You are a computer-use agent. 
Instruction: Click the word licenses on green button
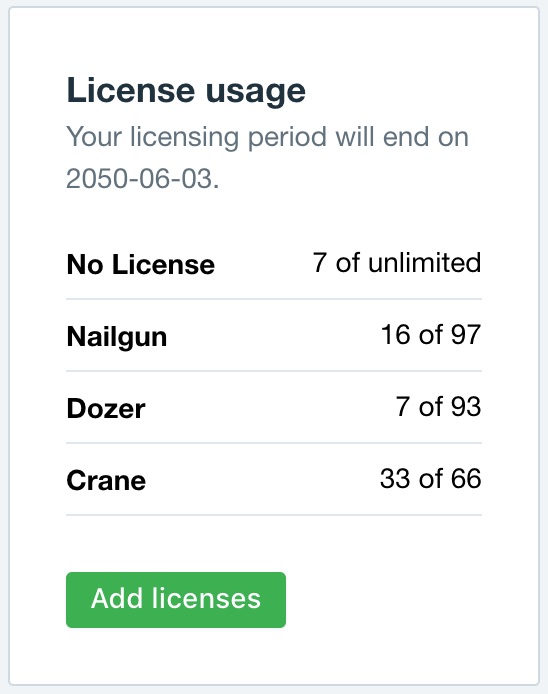tap(206, 599)
